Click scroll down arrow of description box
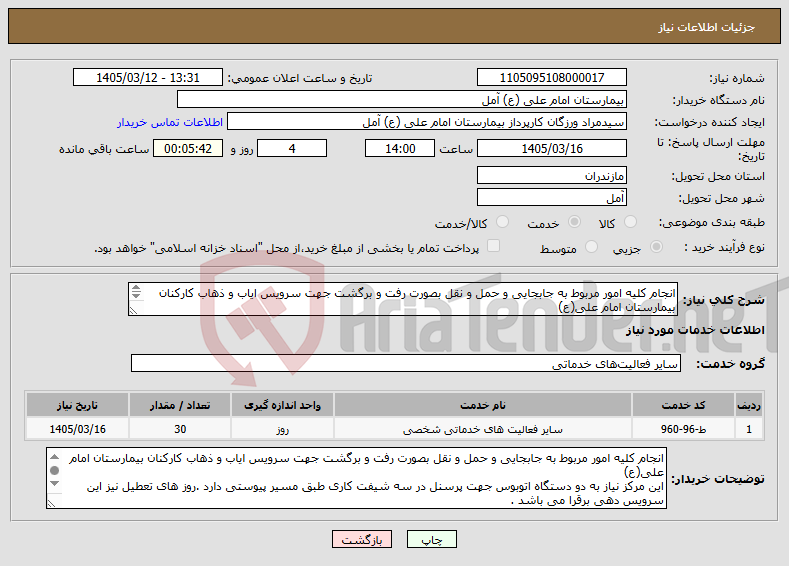Screen dimensions: 789x566 tap(136, 295)
